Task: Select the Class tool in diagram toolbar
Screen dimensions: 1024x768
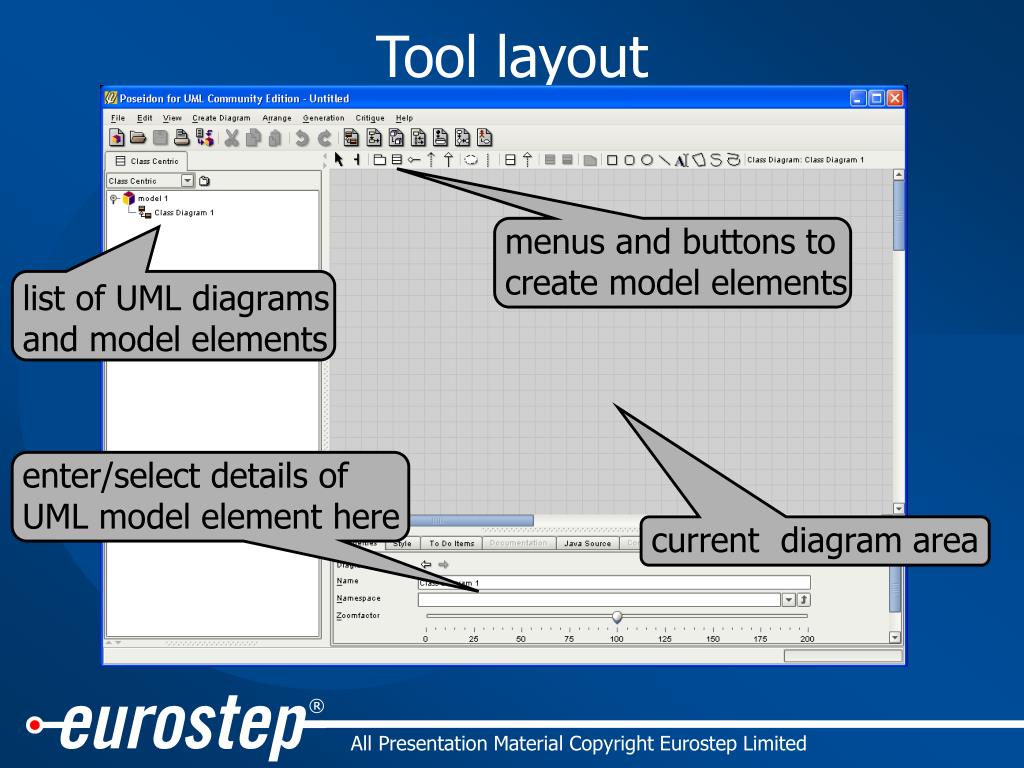Action: tap(396, 159)
